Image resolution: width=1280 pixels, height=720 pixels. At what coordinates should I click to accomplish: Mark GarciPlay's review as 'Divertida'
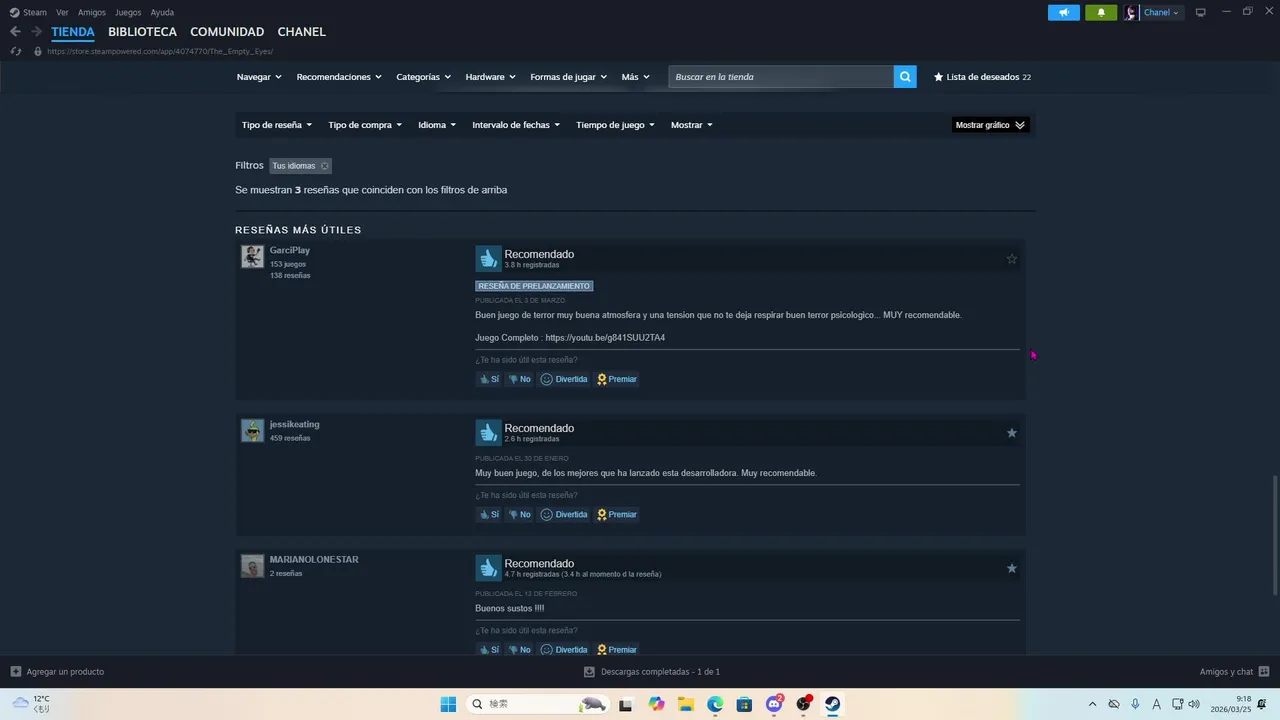pos(564,379)
